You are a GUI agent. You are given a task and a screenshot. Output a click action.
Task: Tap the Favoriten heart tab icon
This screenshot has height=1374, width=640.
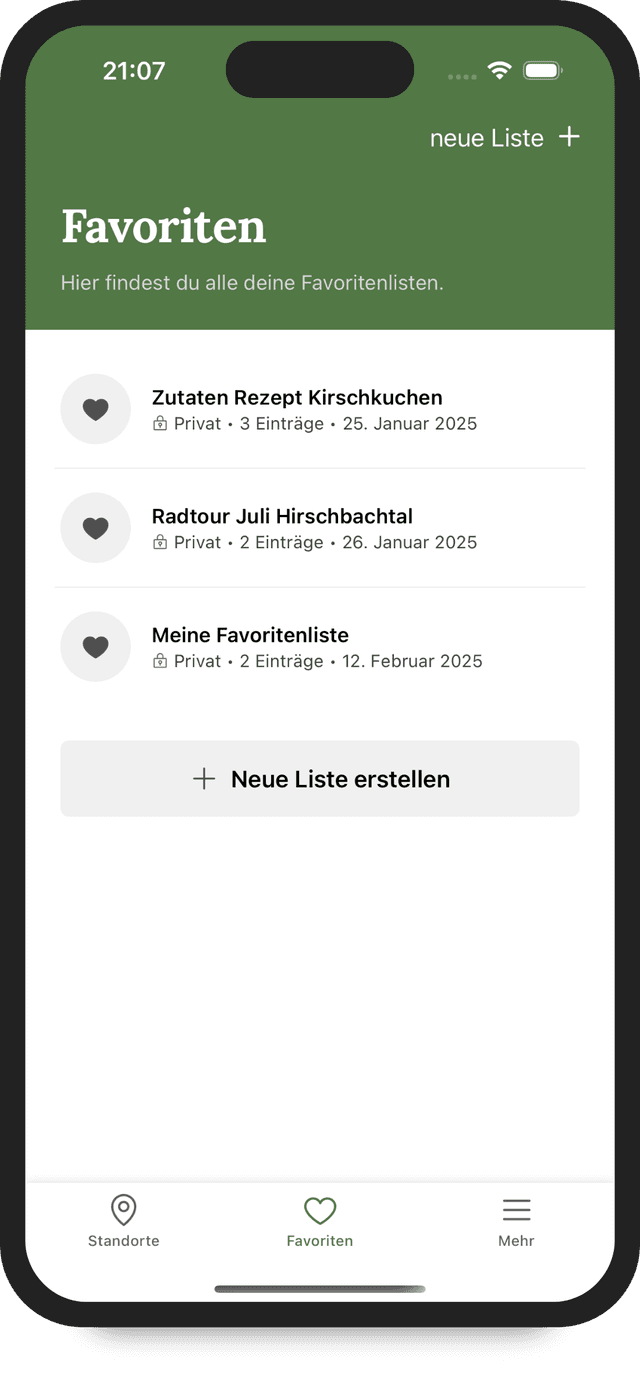[320, 1210]
